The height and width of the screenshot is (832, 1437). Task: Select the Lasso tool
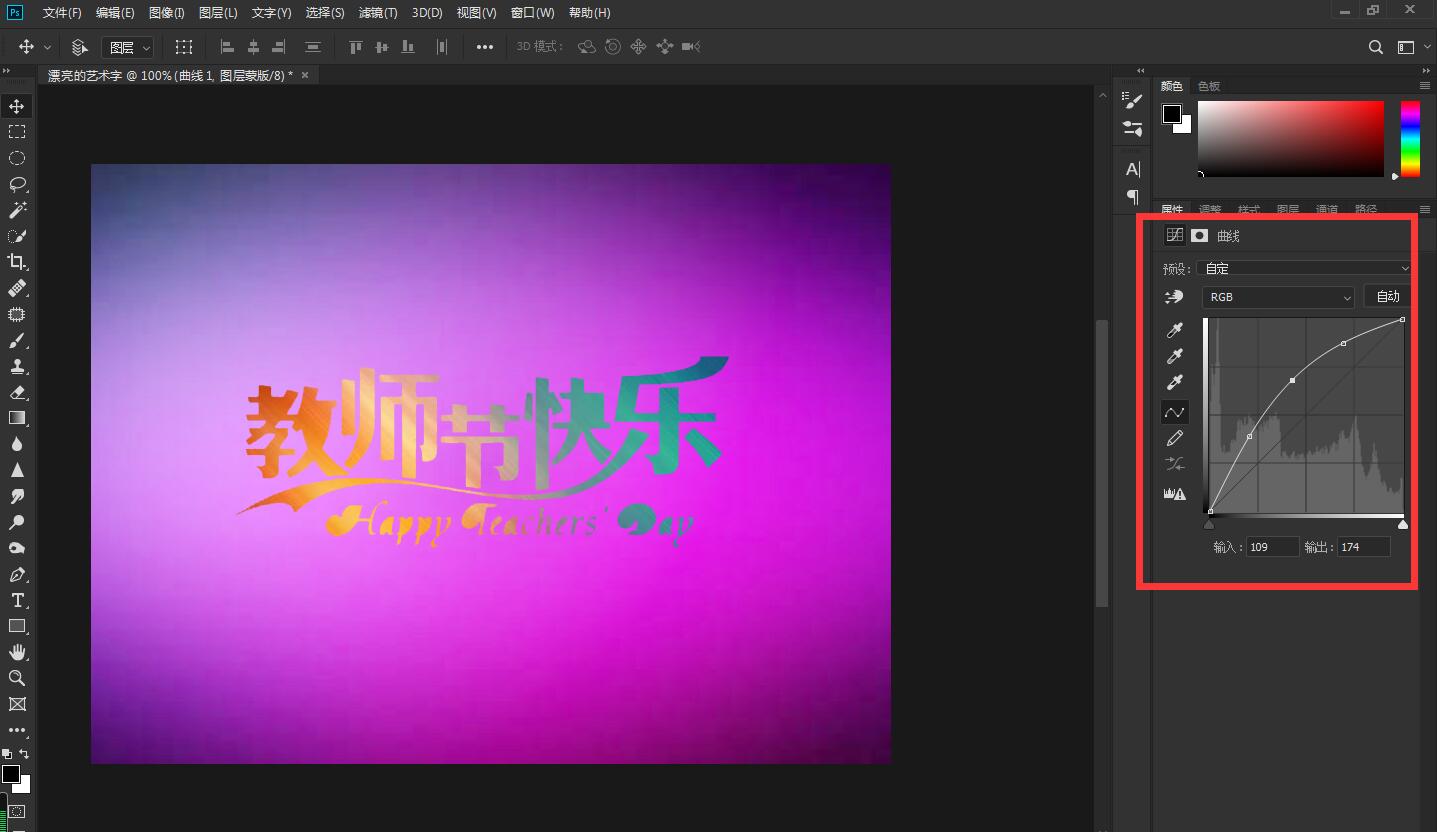tap(15, 184)
